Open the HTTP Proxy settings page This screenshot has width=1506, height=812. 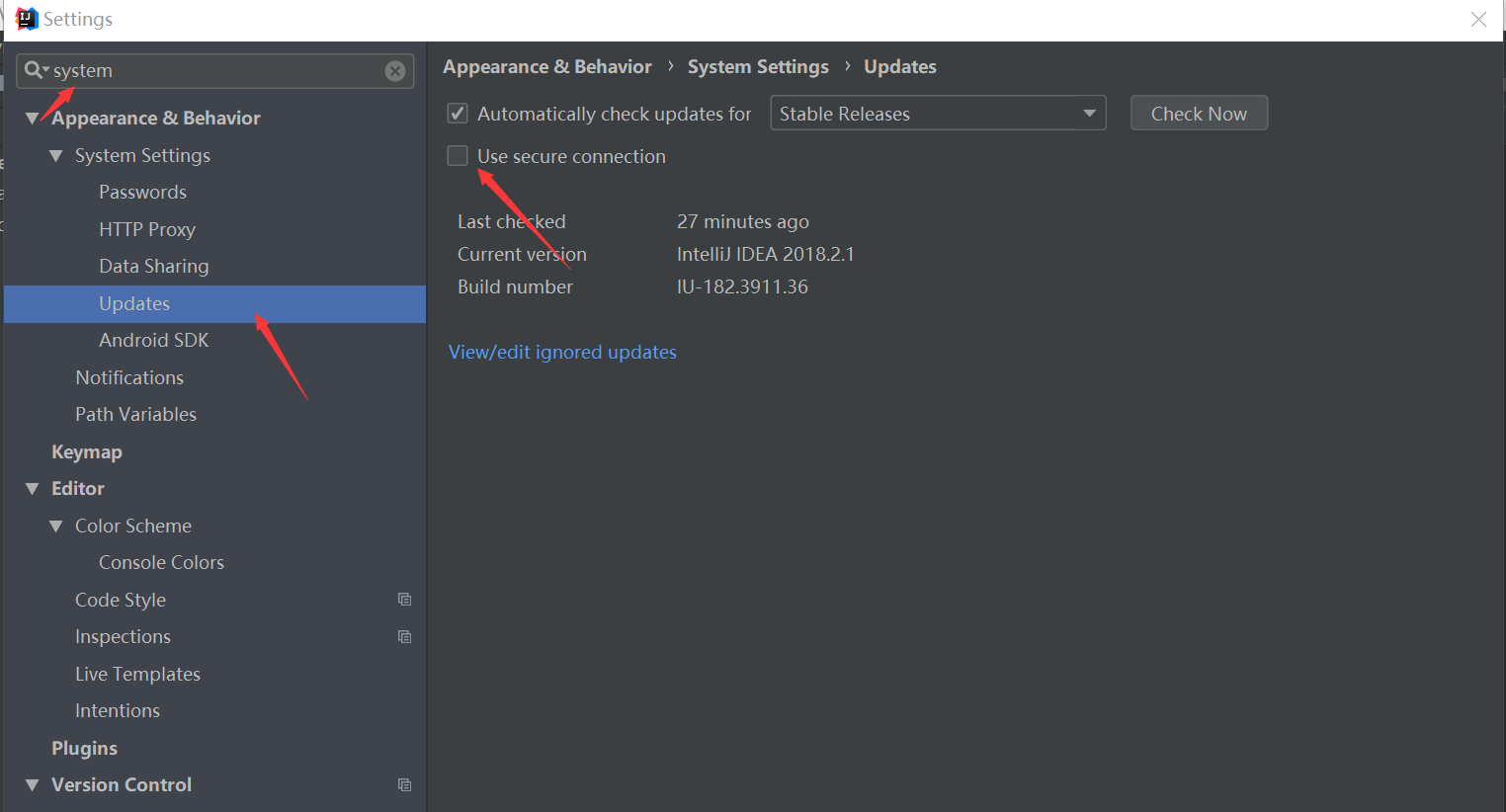[x=147, y=229]
